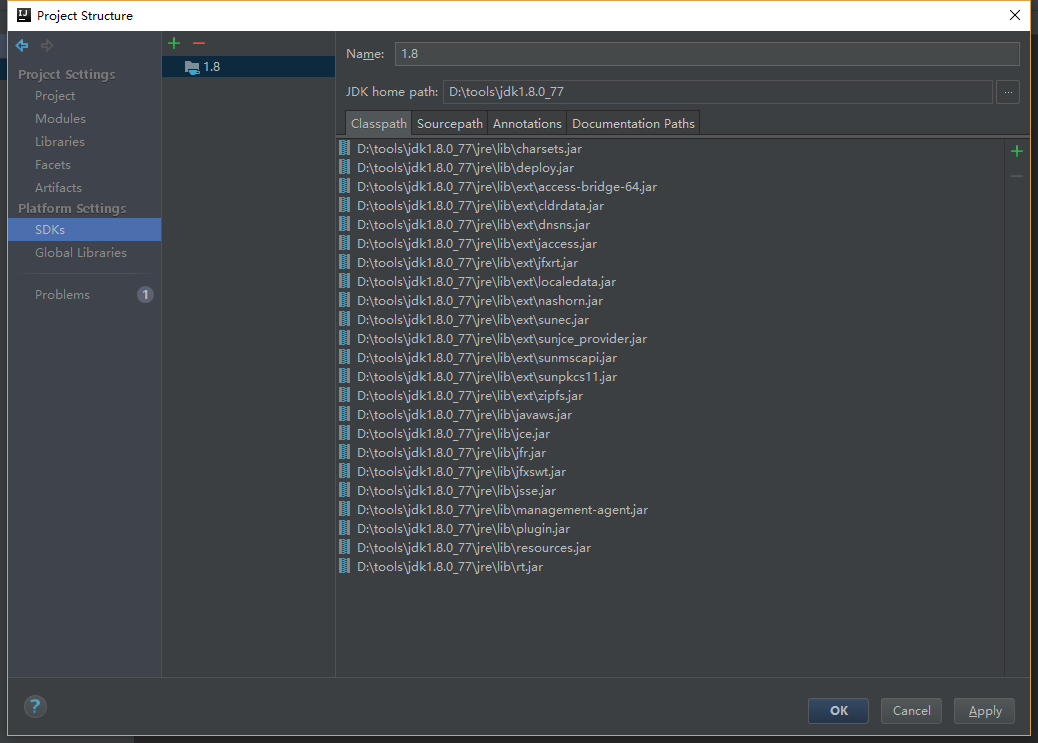Click the forward arrow navigation icon
This screenshot has height=743, width=1038.
pos(46,45)
